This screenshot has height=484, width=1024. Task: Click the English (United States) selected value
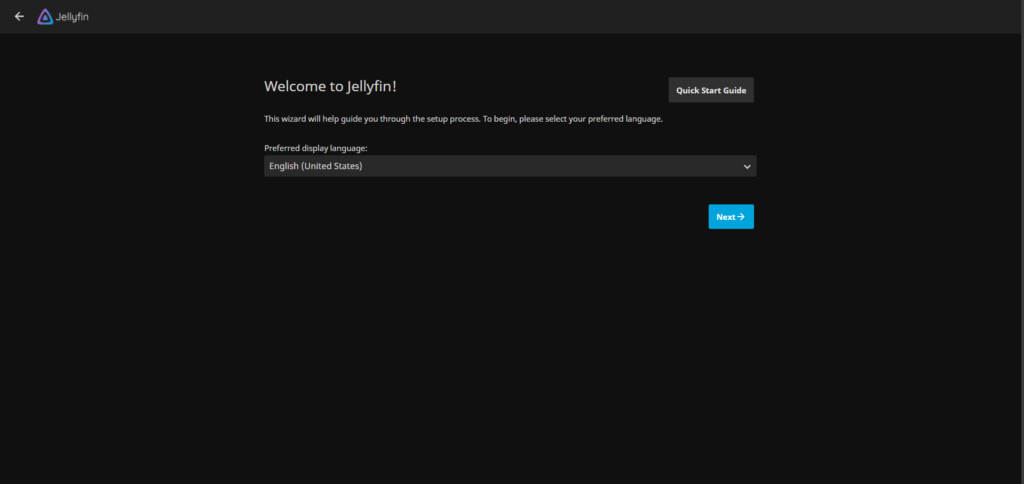[x=315, y=166]
